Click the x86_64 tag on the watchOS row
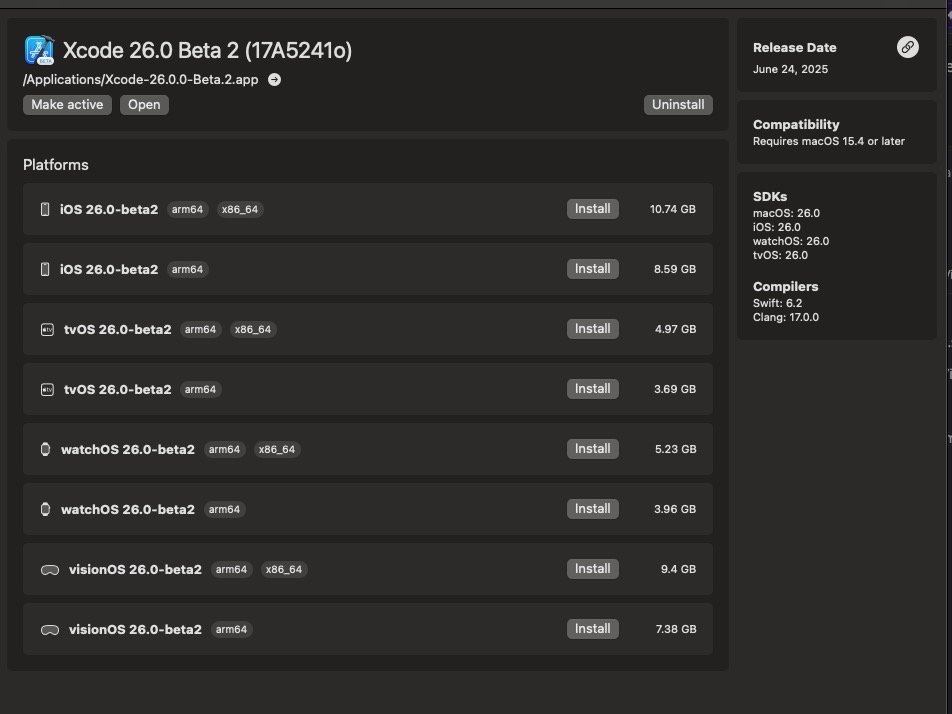This screenshot has height=714, width=952. 277,449
